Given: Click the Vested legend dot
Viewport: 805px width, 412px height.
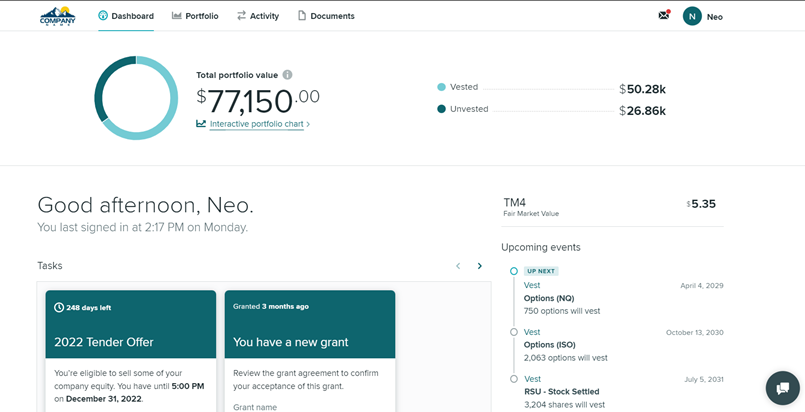Looking at the screenshot, I should click(x=441, y=87).
